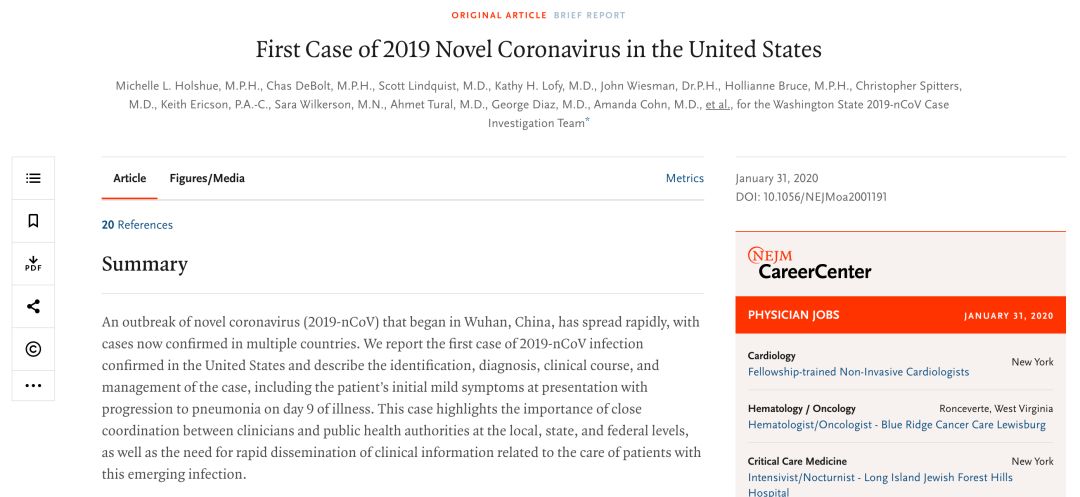
Task: Open the article outline list icon
Action: (33, 178)
